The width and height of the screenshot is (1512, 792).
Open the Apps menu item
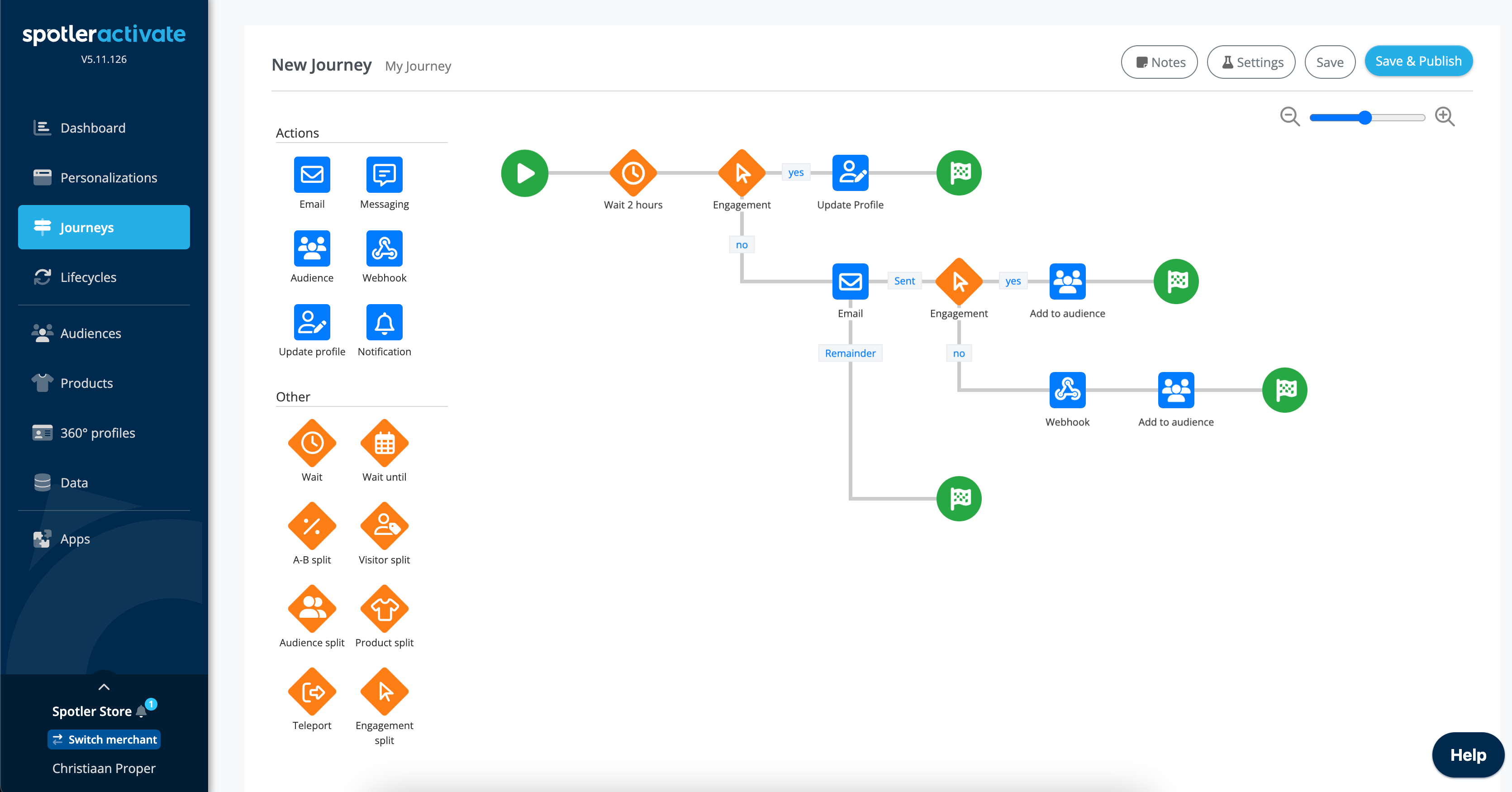tap(104, 539)
